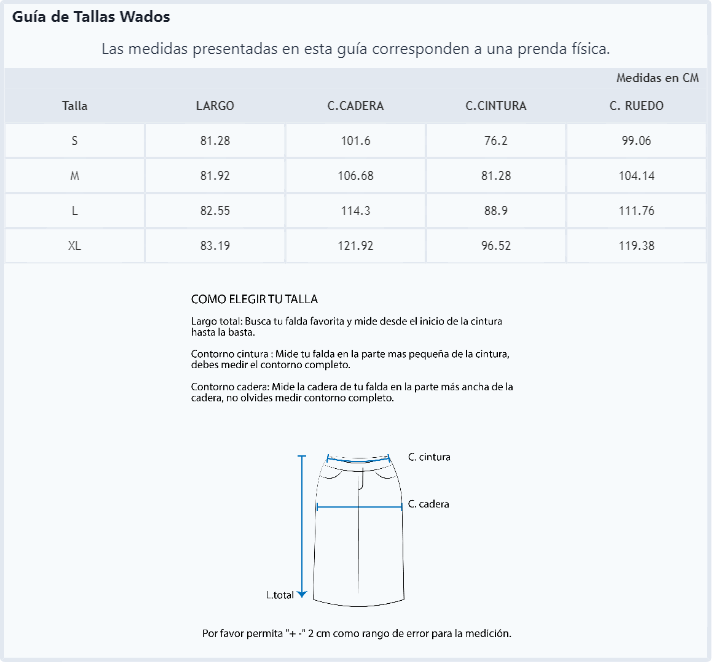Select the C. RUEDO column header

point(636,106)
